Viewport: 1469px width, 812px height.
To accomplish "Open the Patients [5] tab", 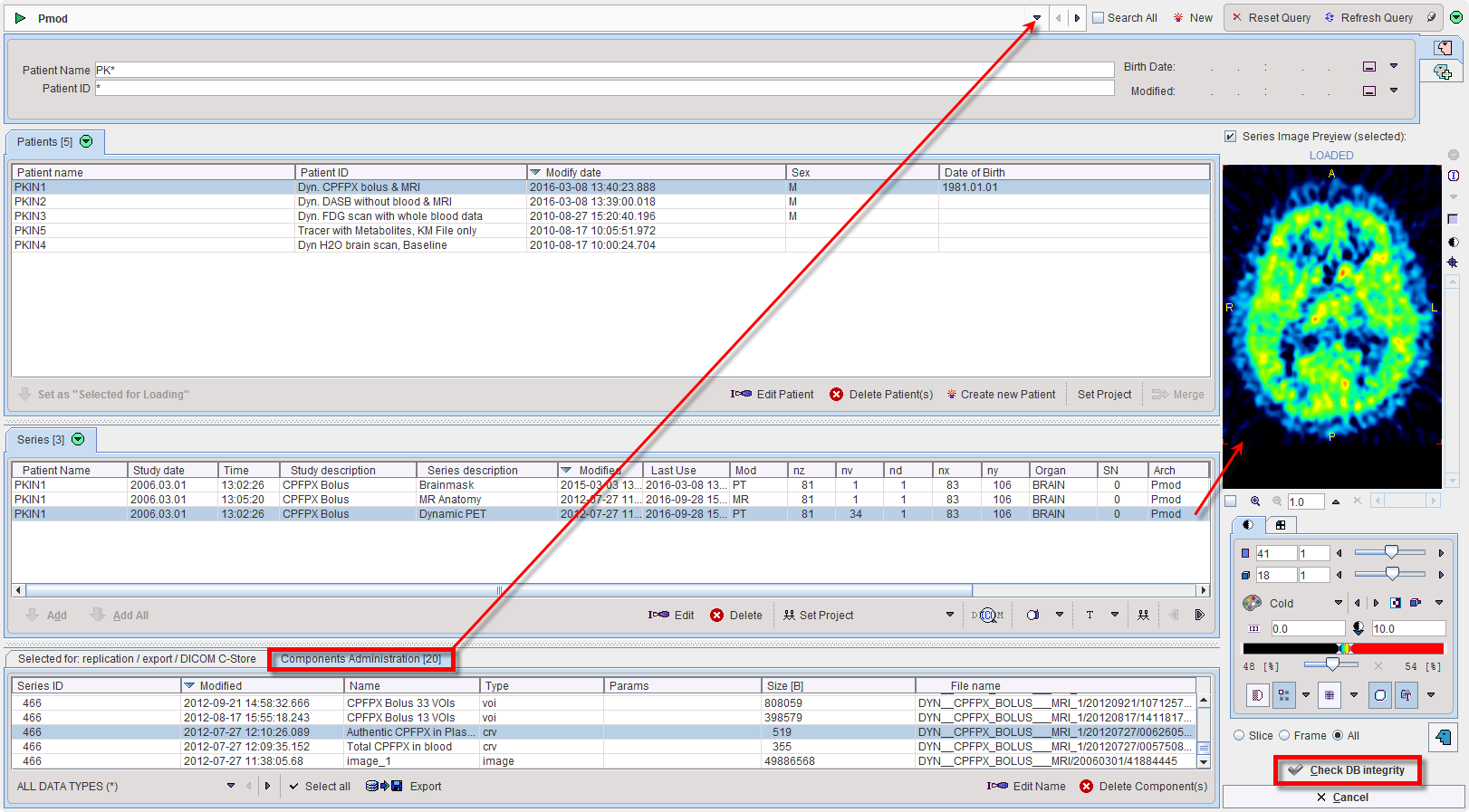I will [55, 141].
